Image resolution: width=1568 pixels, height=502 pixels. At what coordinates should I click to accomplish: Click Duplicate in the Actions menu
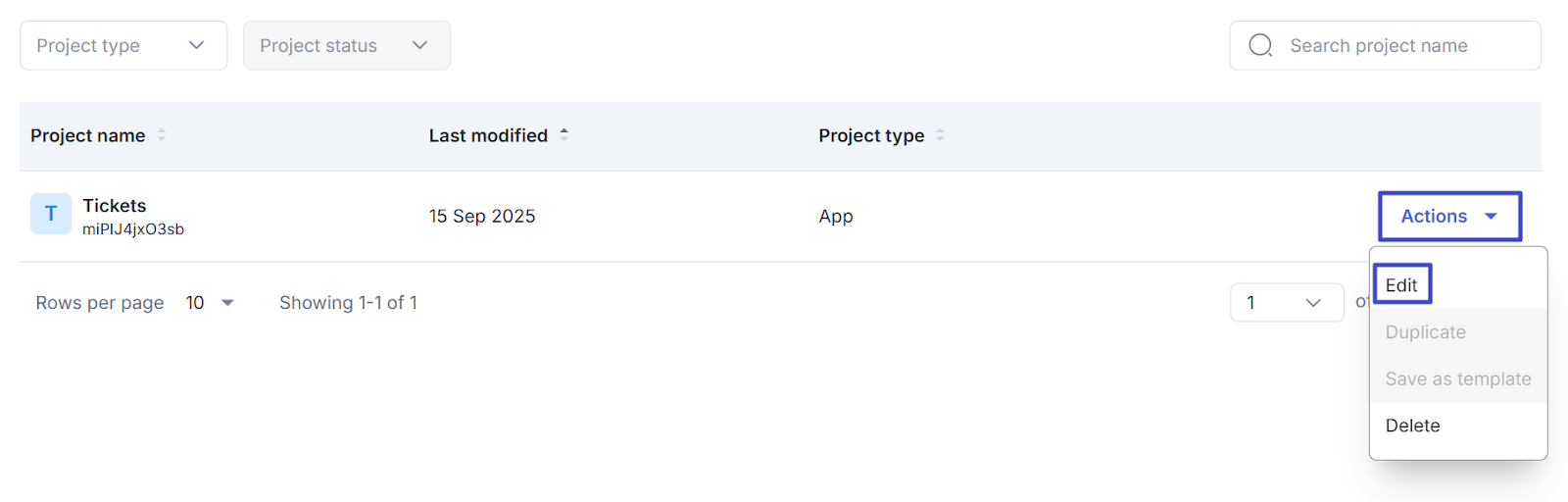[x=1425, y=332]
